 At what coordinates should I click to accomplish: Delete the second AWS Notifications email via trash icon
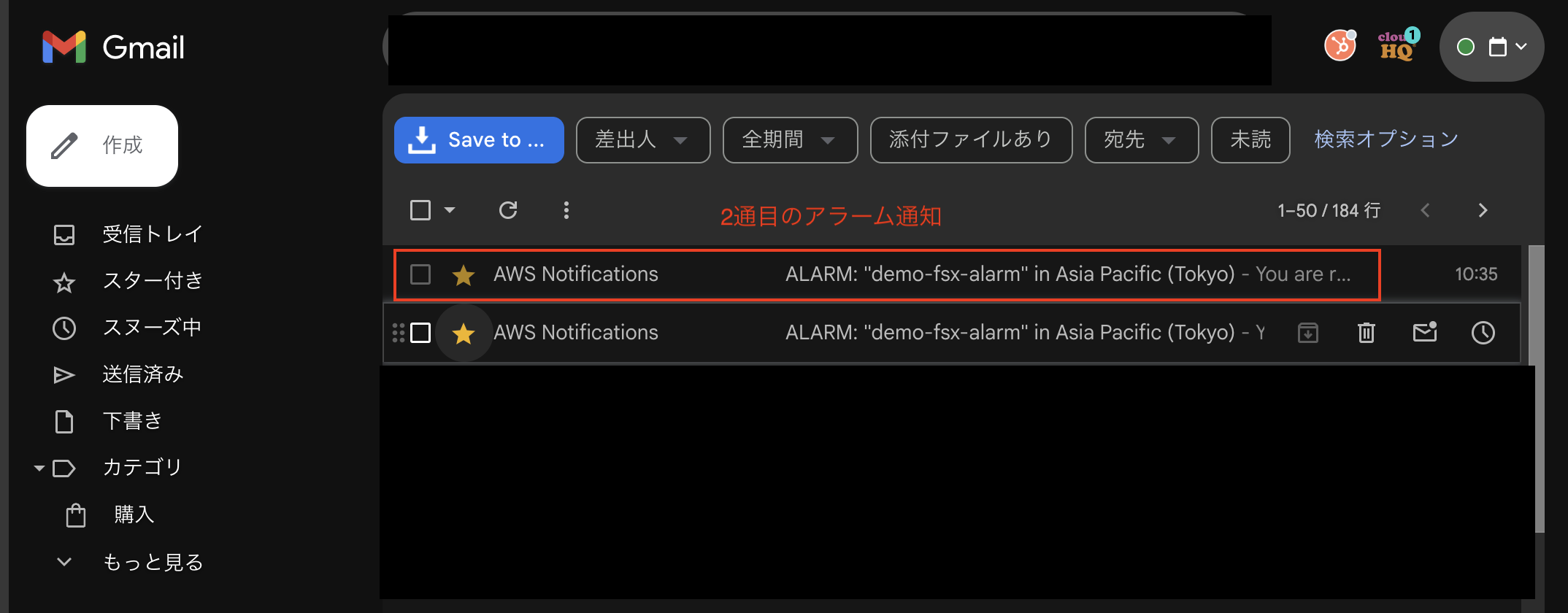pos(1366,333)
